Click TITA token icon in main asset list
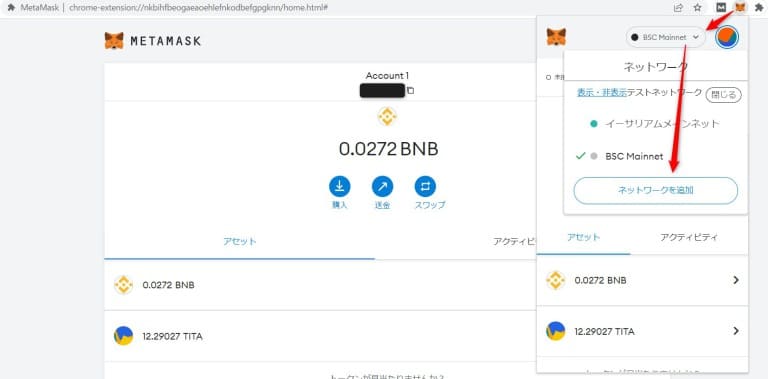 [x=123, y=336]
